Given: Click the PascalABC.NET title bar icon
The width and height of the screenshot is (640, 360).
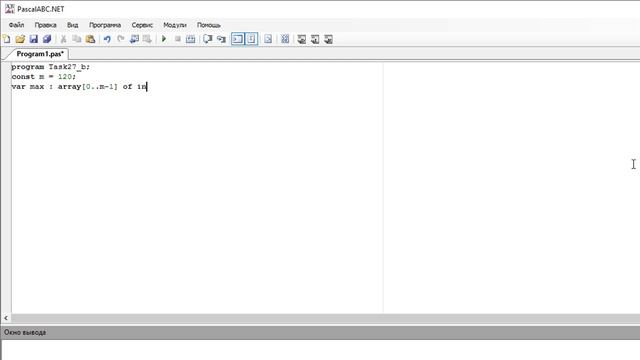Looking at the screenshot, I should pos(10,9).
